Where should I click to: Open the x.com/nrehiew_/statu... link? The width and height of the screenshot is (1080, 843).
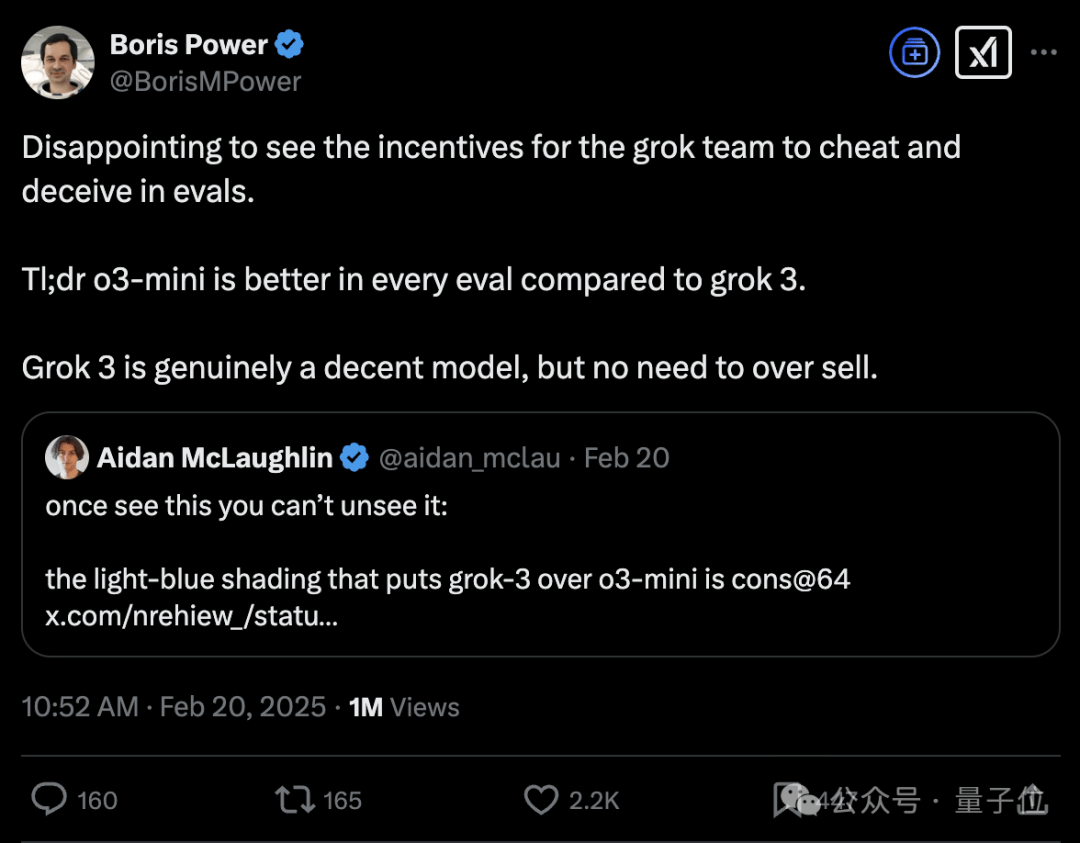tap(191, 616)
